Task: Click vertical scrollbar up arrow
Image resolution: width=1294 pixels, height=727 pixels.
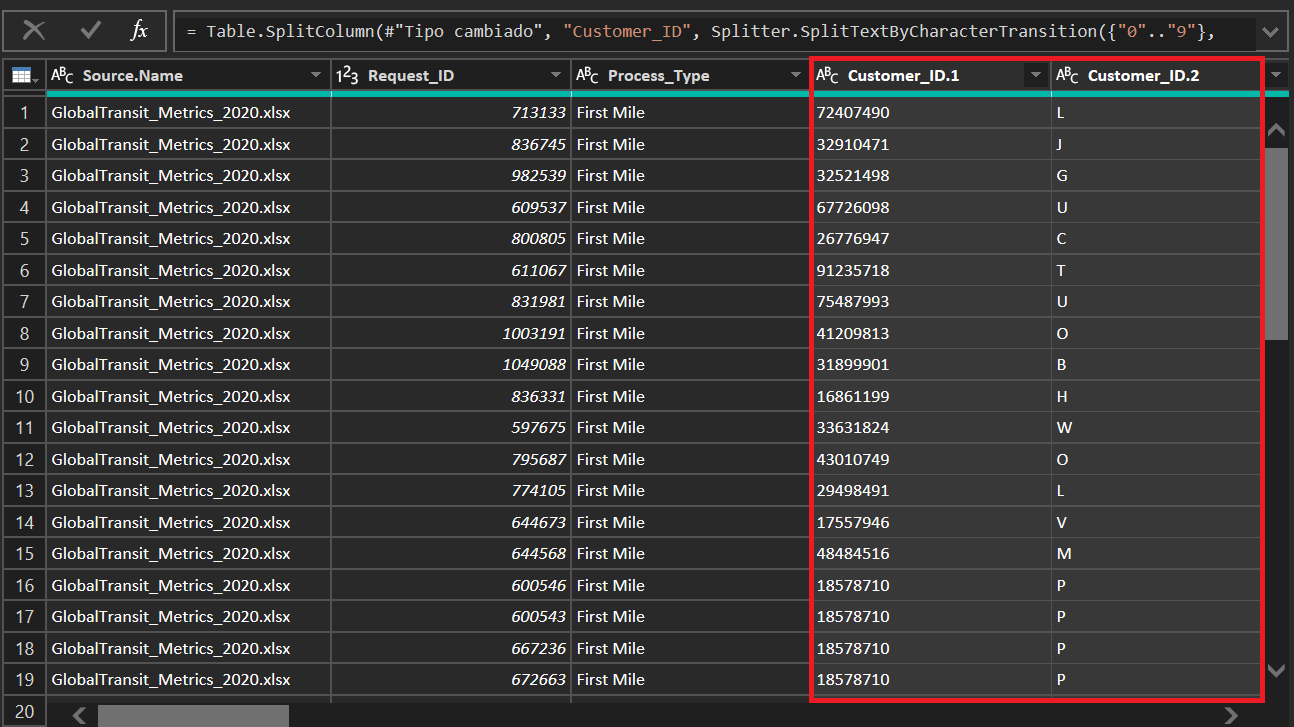Action: tap(1276, 130)
